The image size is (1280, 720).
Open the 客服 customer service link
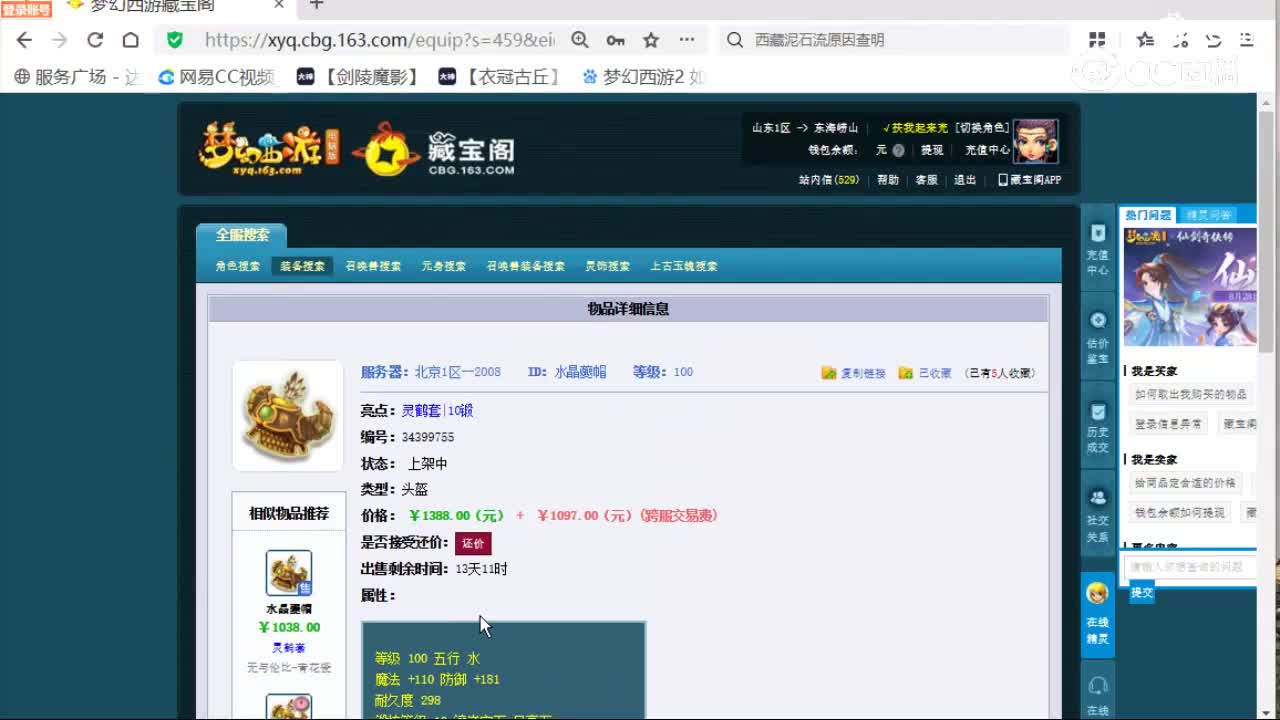927,180
